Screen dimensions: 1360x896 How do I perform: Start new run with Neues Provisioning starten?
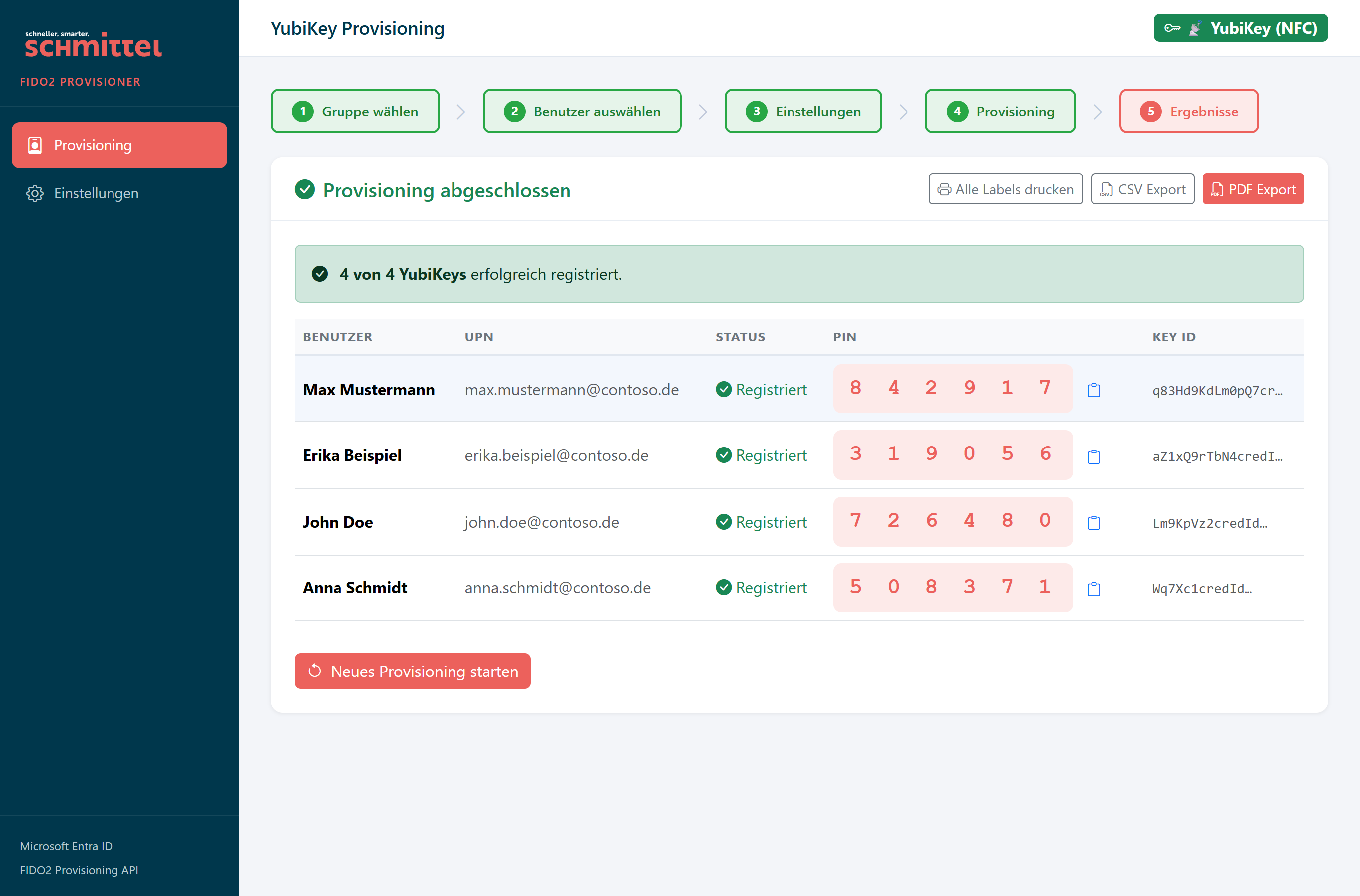point(413,671)
